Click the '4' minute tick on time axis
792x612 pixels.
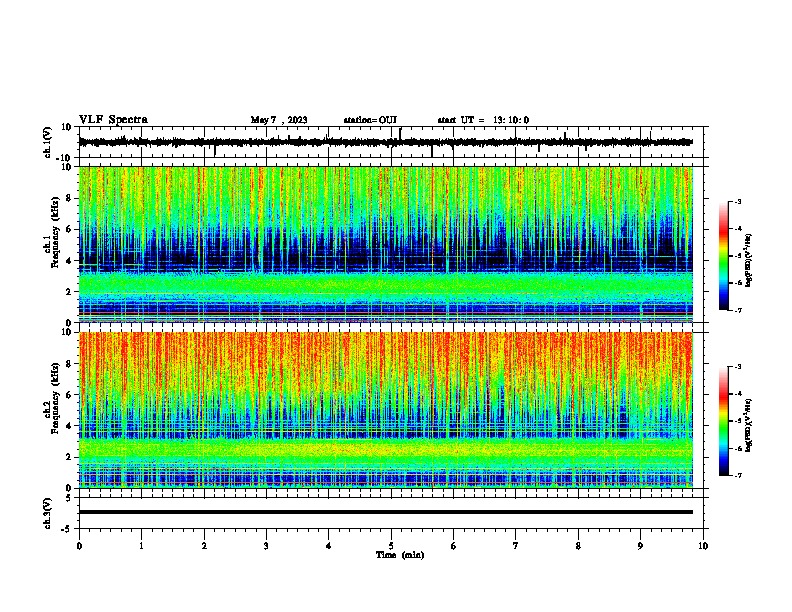(329, 546)
